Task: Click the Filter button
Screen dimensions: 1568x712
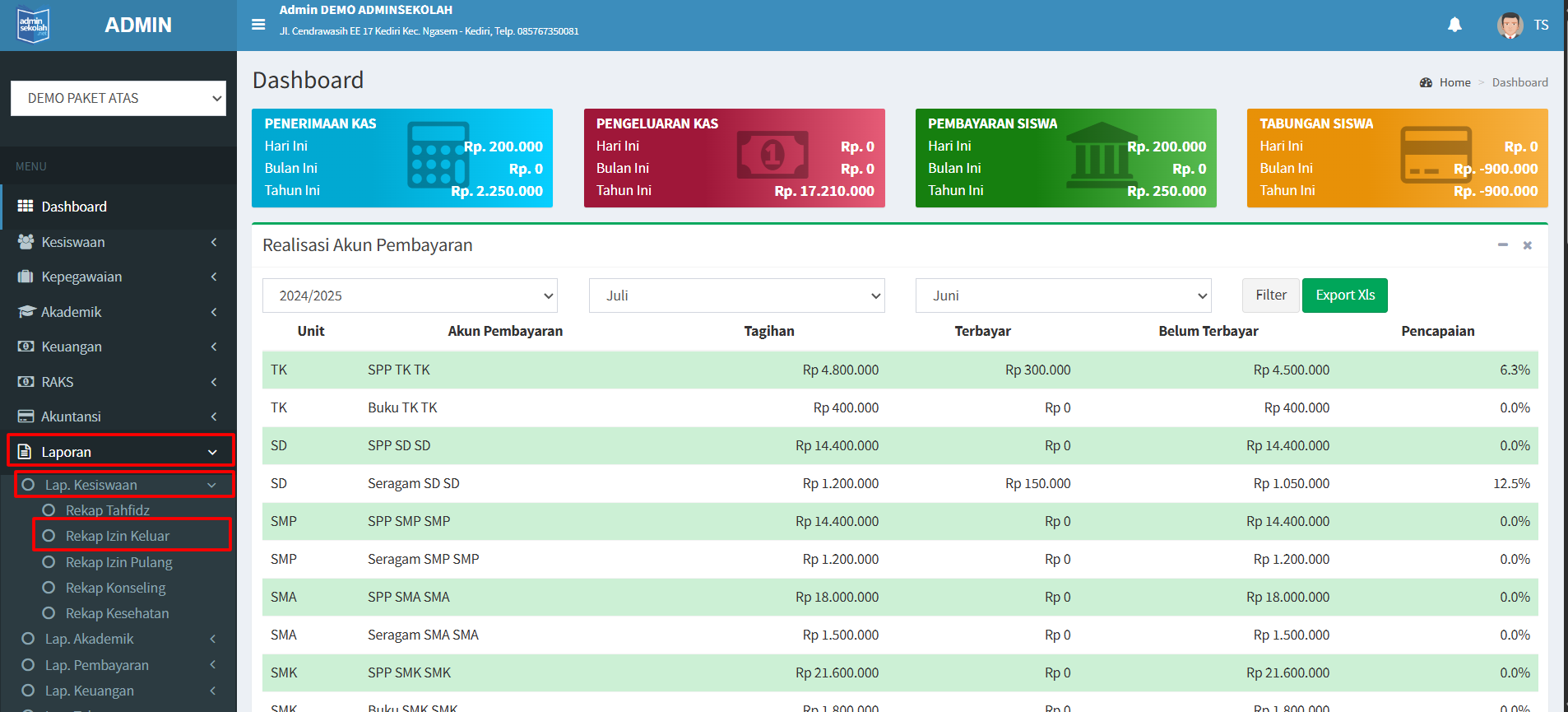Action: click(x=1270, y=296)
